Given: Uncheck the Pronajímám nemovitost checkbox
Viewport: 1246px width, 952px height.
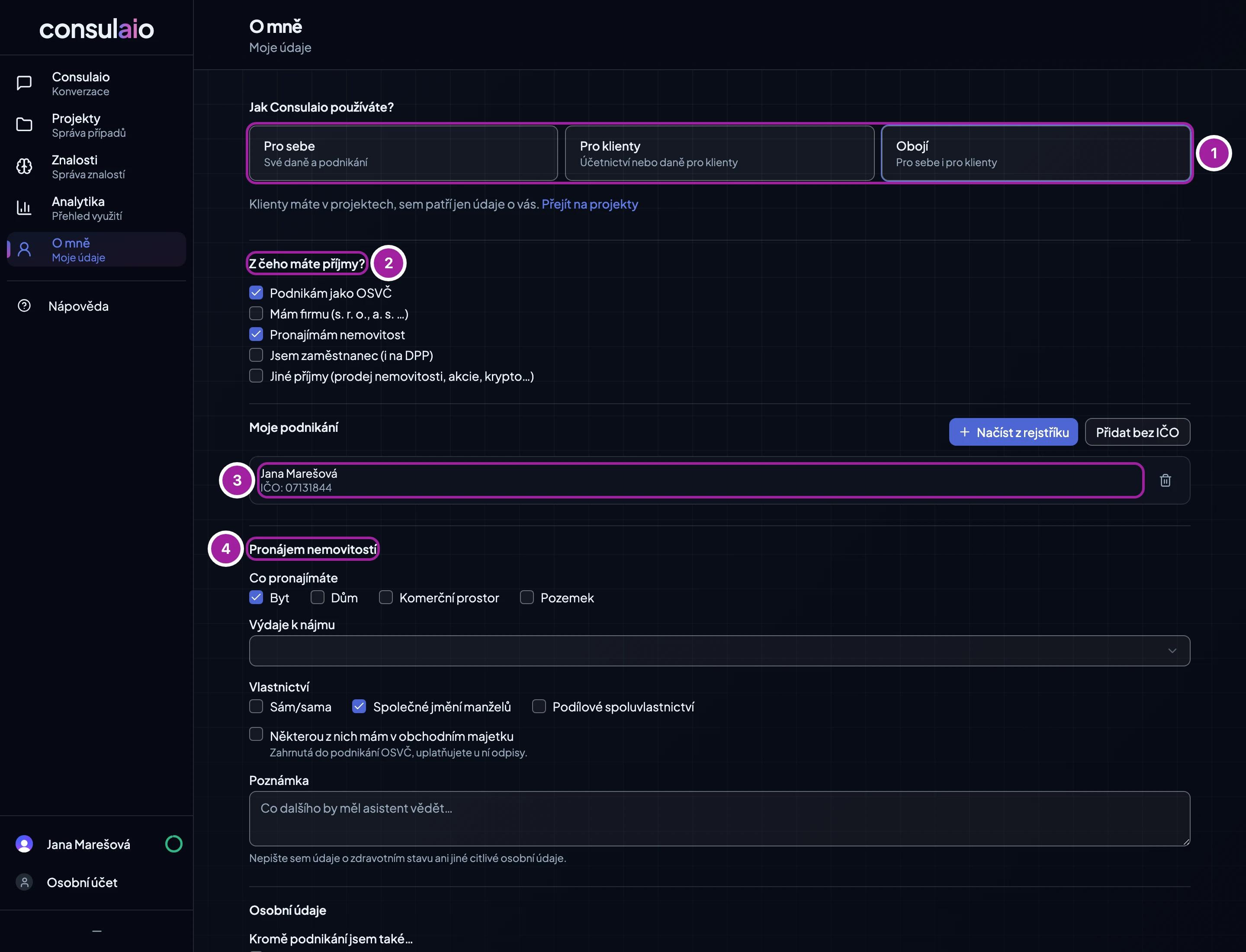Looking at the screenshot, I should [x=256, y=334].
